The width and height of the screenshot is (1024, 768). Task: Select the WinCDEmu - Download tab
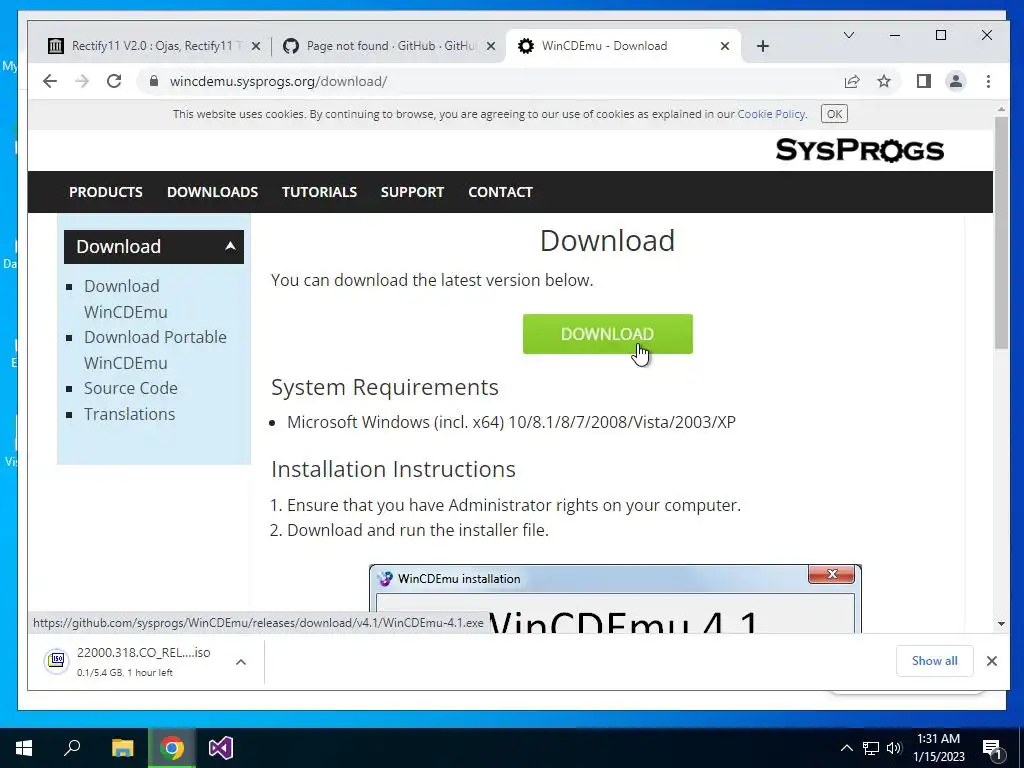pyautogui.click(x=624, y=46)
